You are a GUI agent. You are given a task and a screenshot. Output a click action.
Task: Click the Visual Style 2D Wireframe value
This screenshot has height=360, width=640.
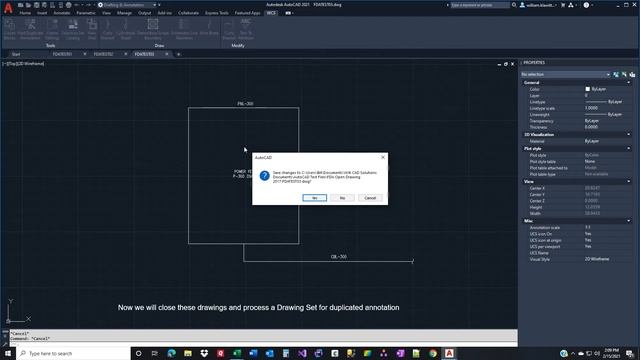(x=597, y=259)
